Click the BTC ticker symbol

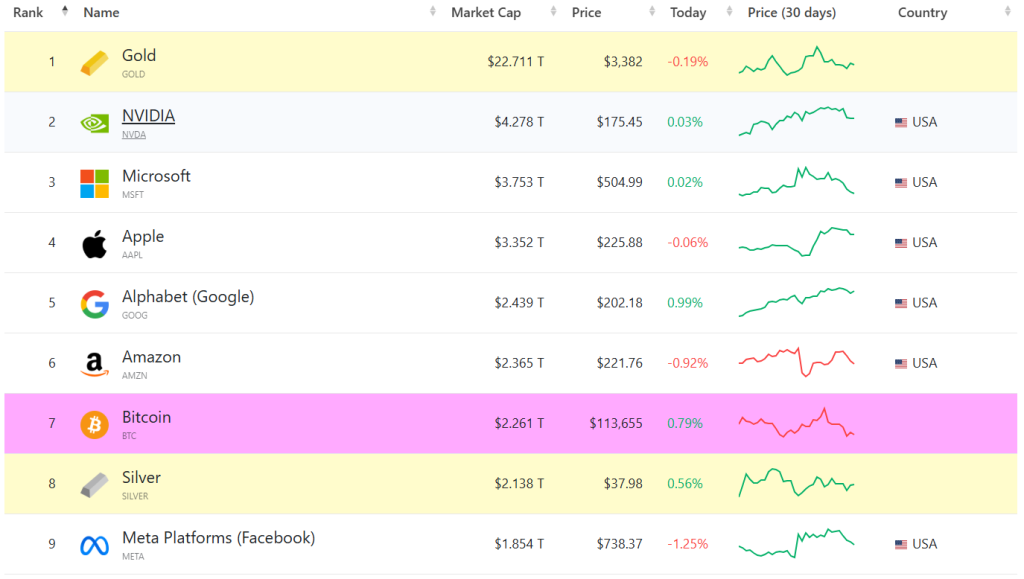click(x=129, y=436)
